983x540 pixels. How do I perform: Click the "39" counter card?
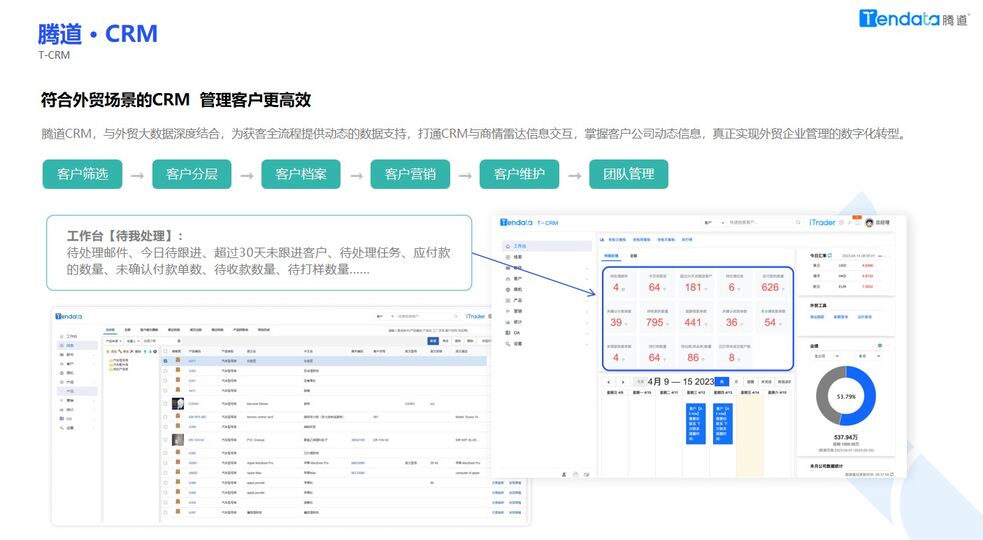[619, 319]
